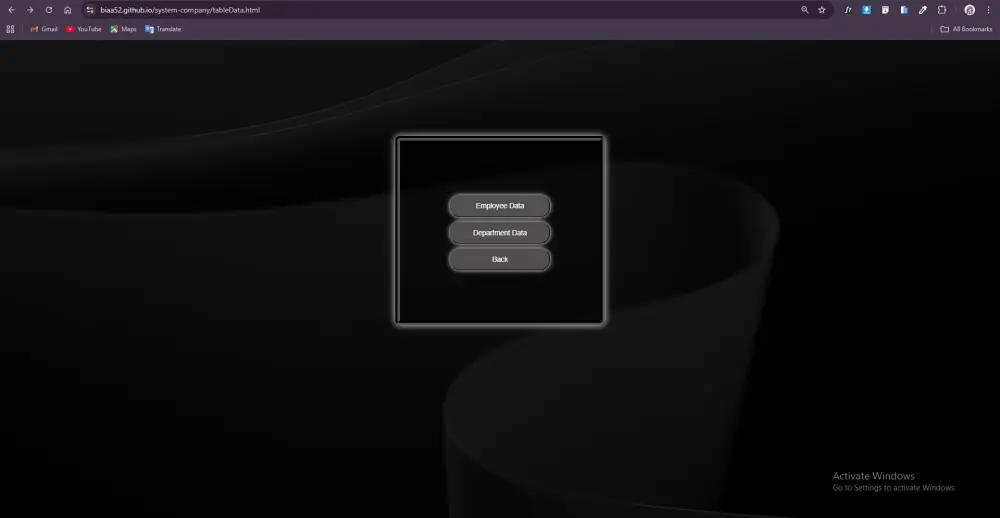Image resolution: width=1000 pixels, height=518 pixels.
Task: Open the Employee Data table
Action: click(499, 206)
